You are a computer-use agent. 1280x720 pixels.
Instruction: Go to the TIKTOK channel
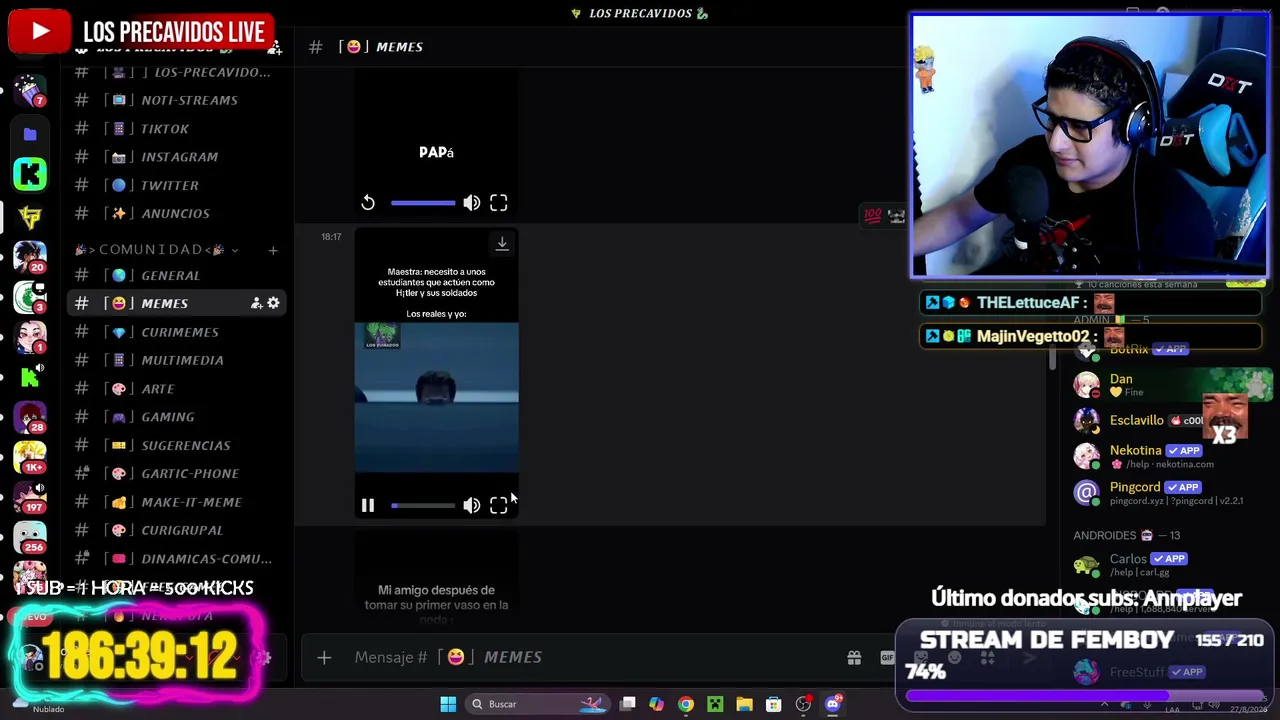tap(178, 128)
